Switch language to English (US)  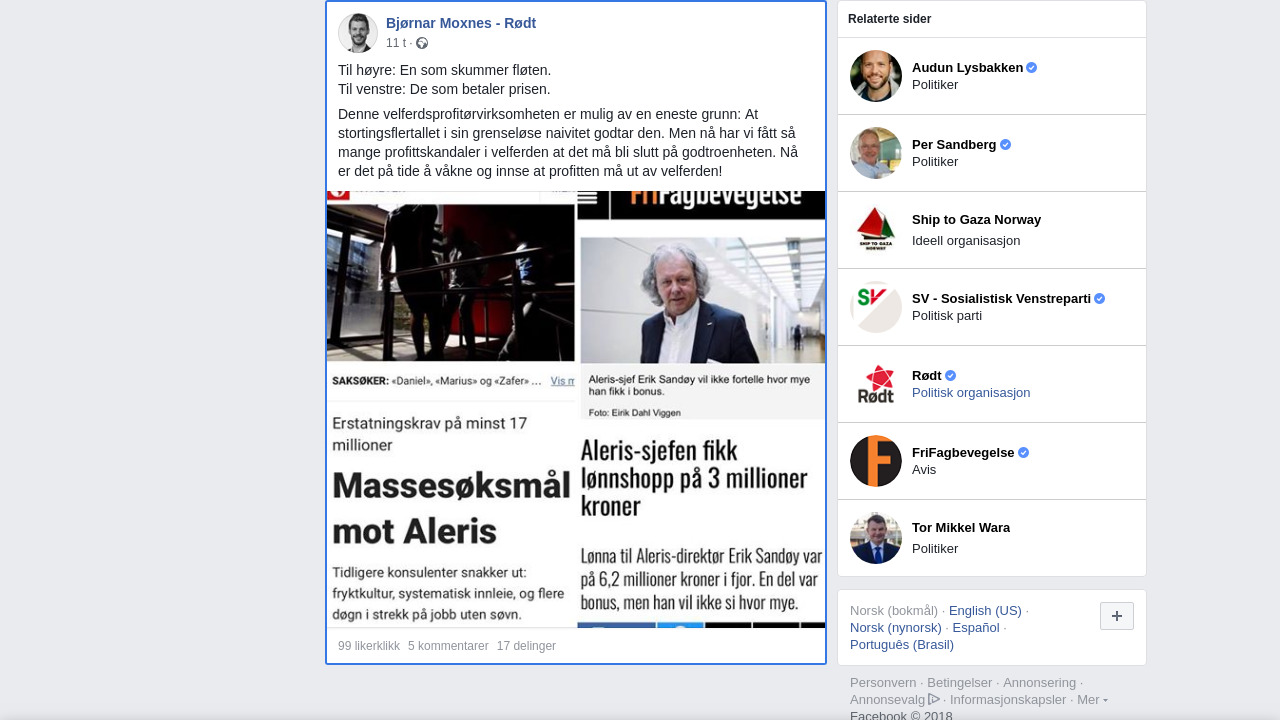[985, 610]
